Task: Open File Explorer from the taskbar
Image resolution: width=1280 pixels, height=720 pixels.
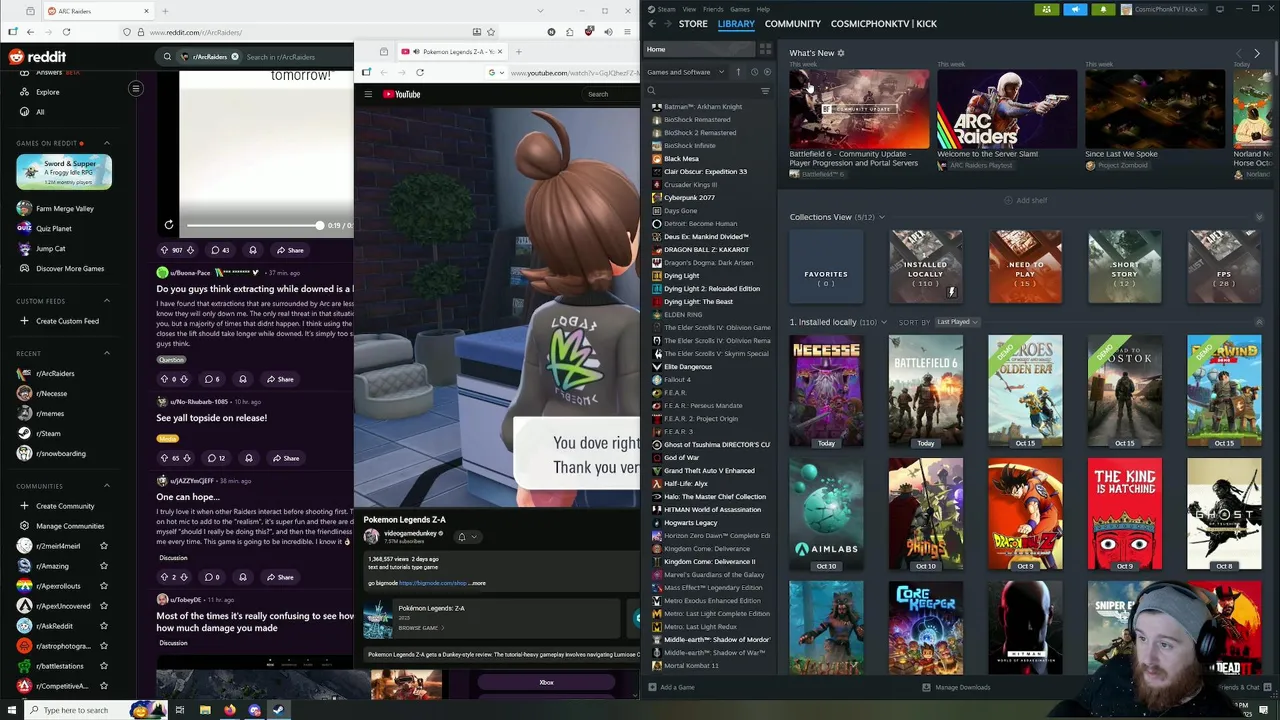Action: pos(205,710)
